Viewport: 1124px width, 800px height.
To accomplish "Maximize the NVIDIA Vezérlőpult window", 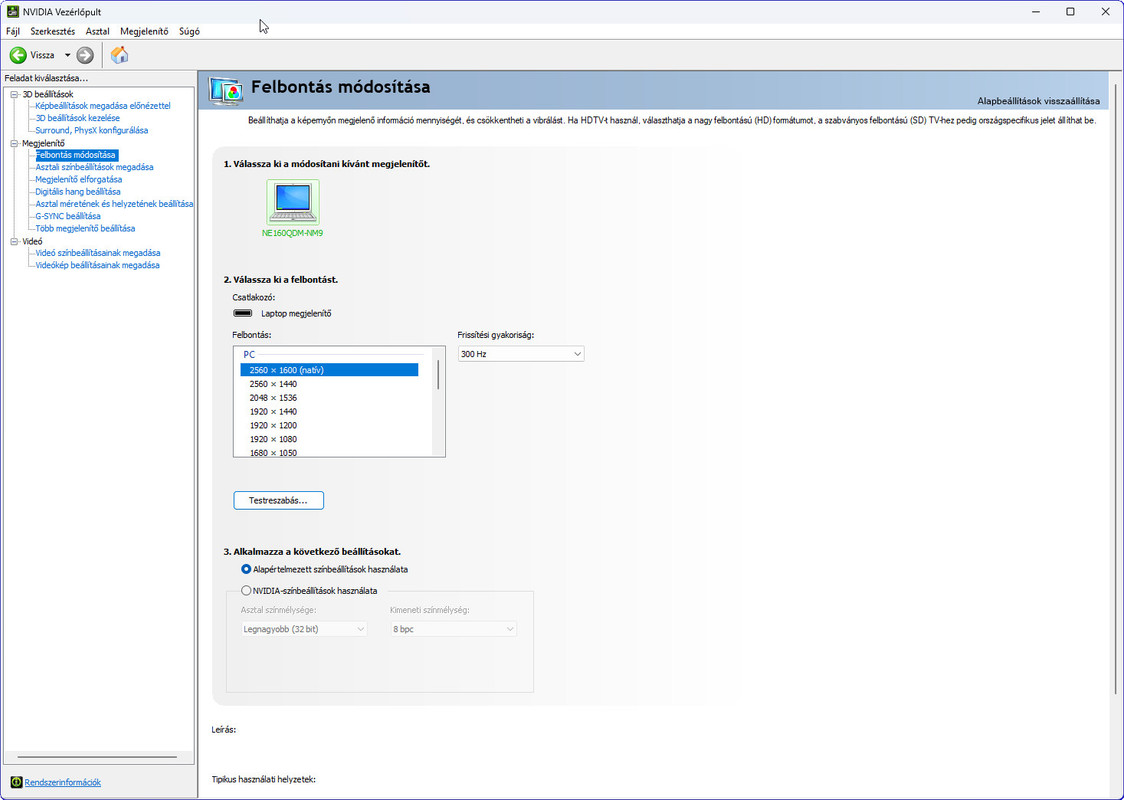I will click(1070, 11).
